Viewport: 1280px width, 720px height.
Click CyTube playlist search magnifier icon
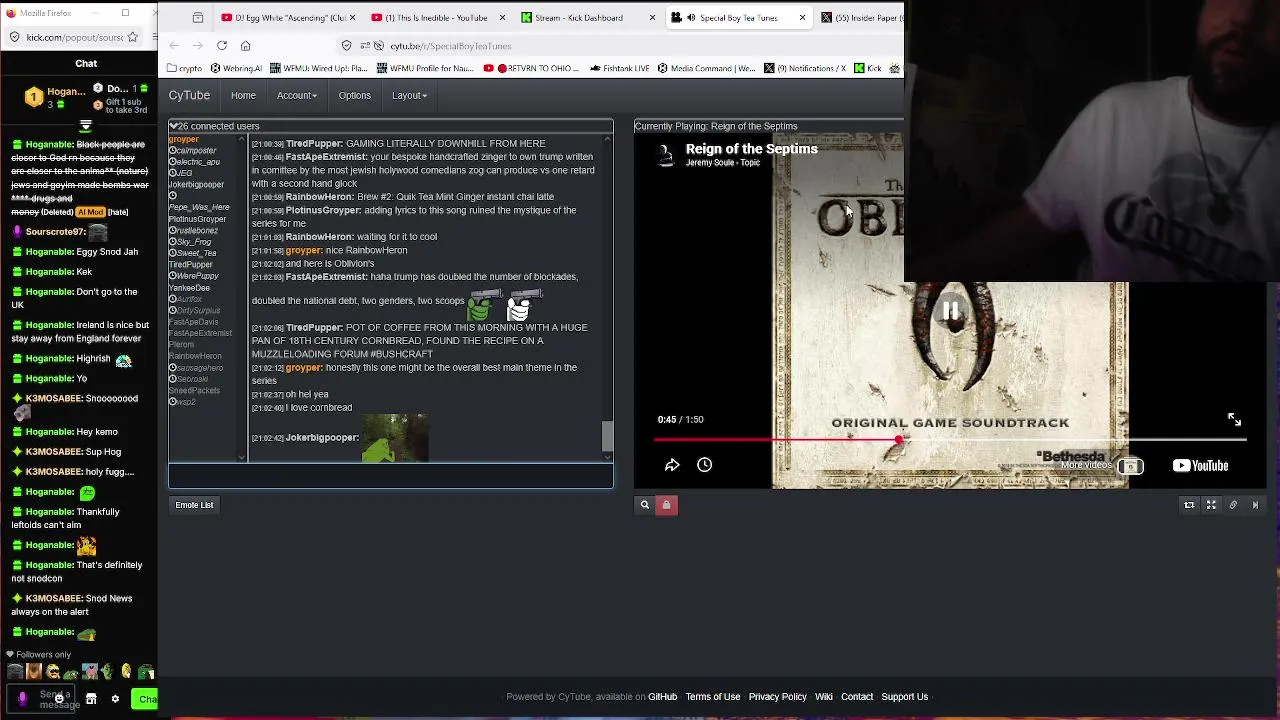click(x=645, y=505)
